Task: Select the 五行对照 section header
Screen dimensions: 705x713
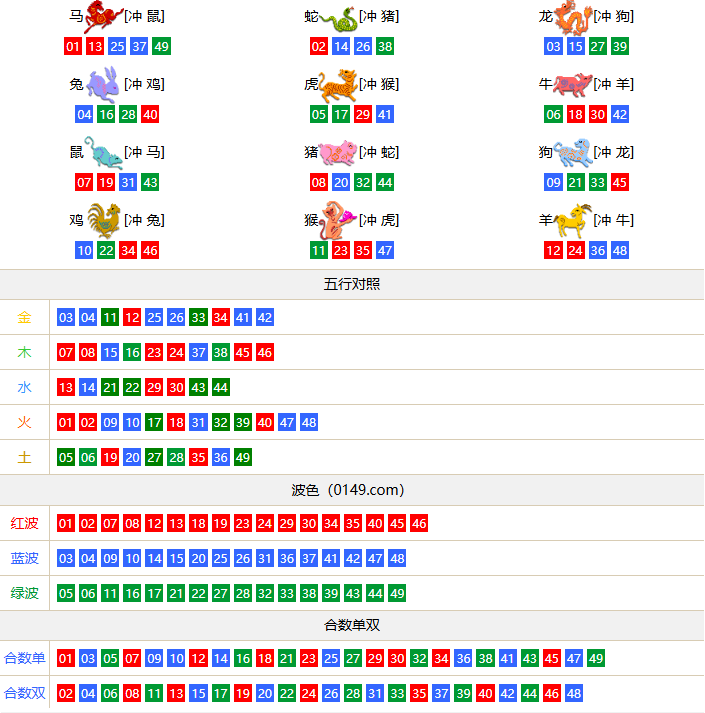Action: [352, 284]
